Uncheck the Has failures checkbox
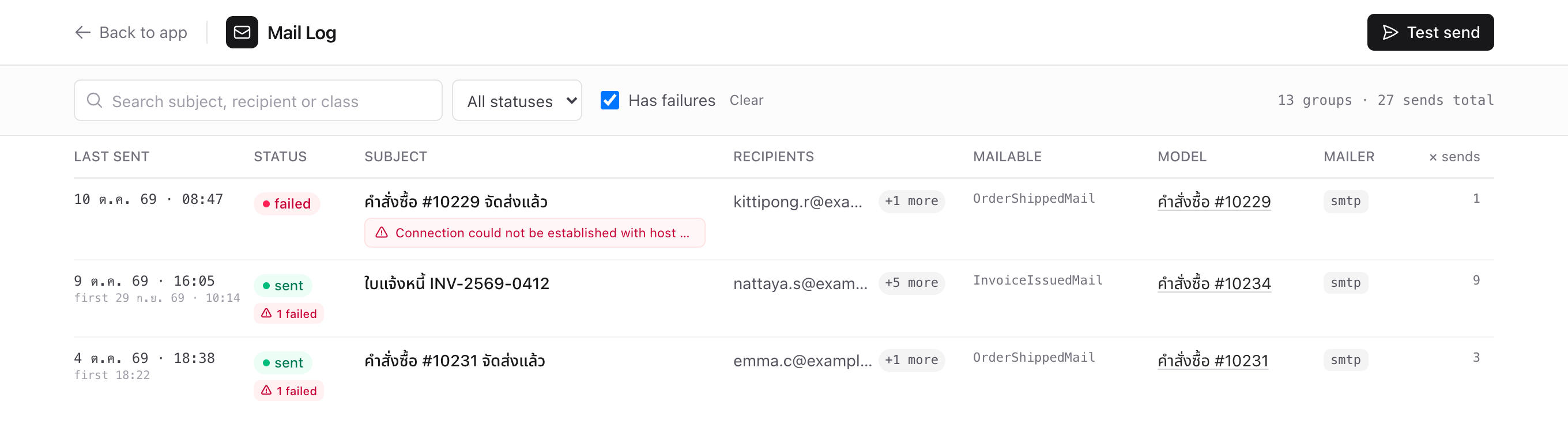This screenshot has height=432, width=1568. coord(609,100)
